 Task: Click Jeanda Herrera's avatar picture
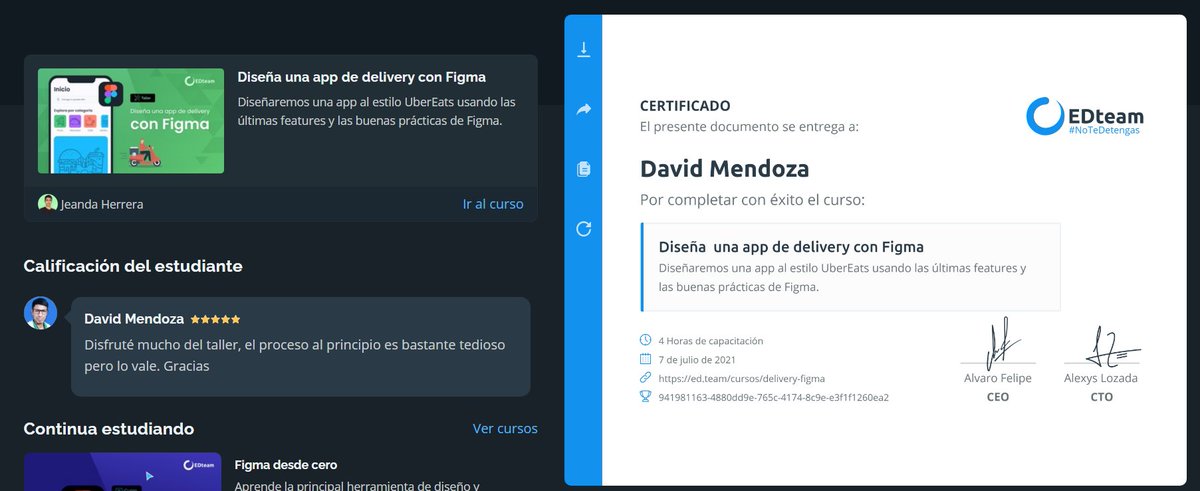click(47, 203)
